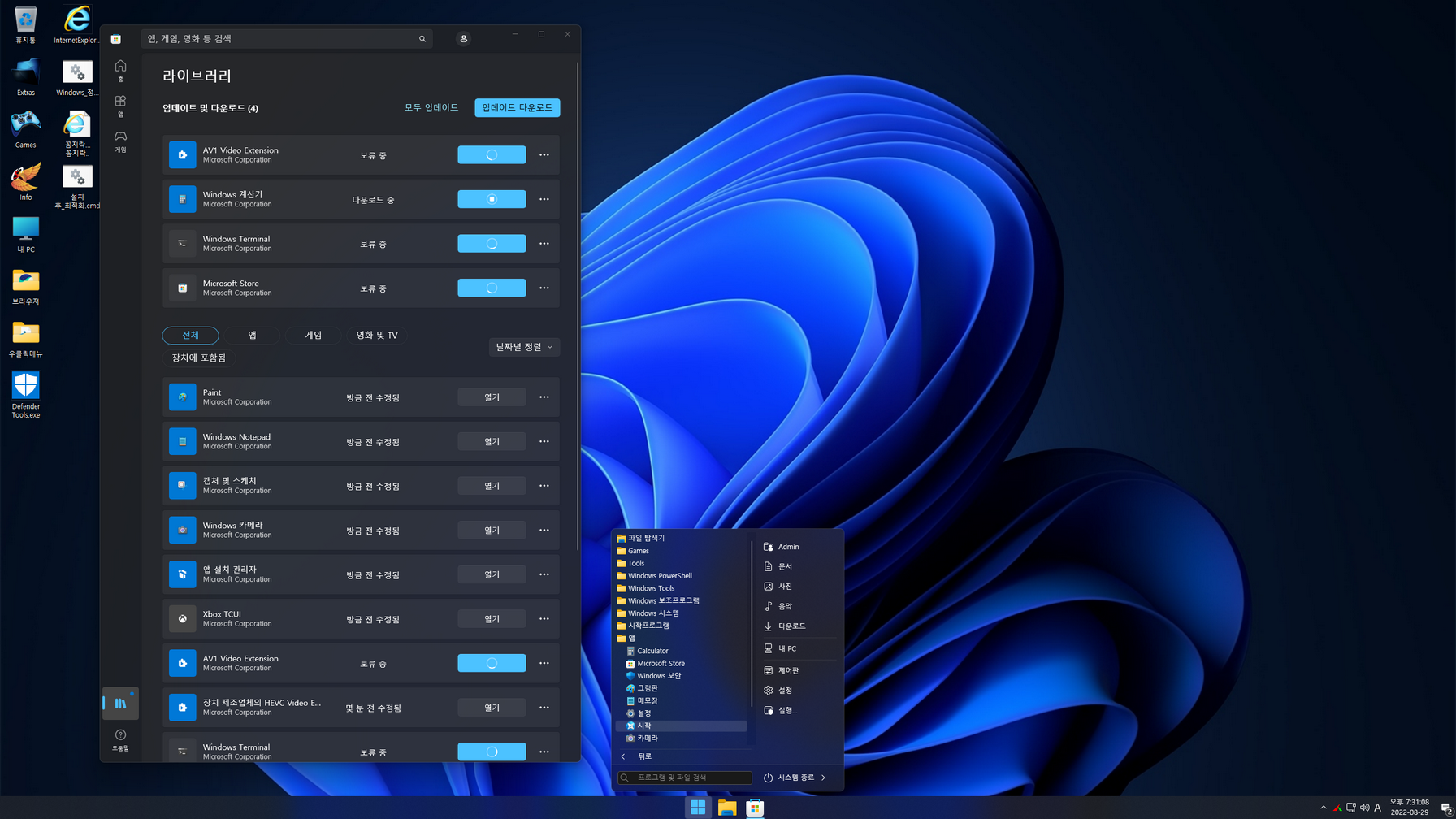Click the Store user profile icon
Viewport: 1456px width, 819px height.
[463, 38]
